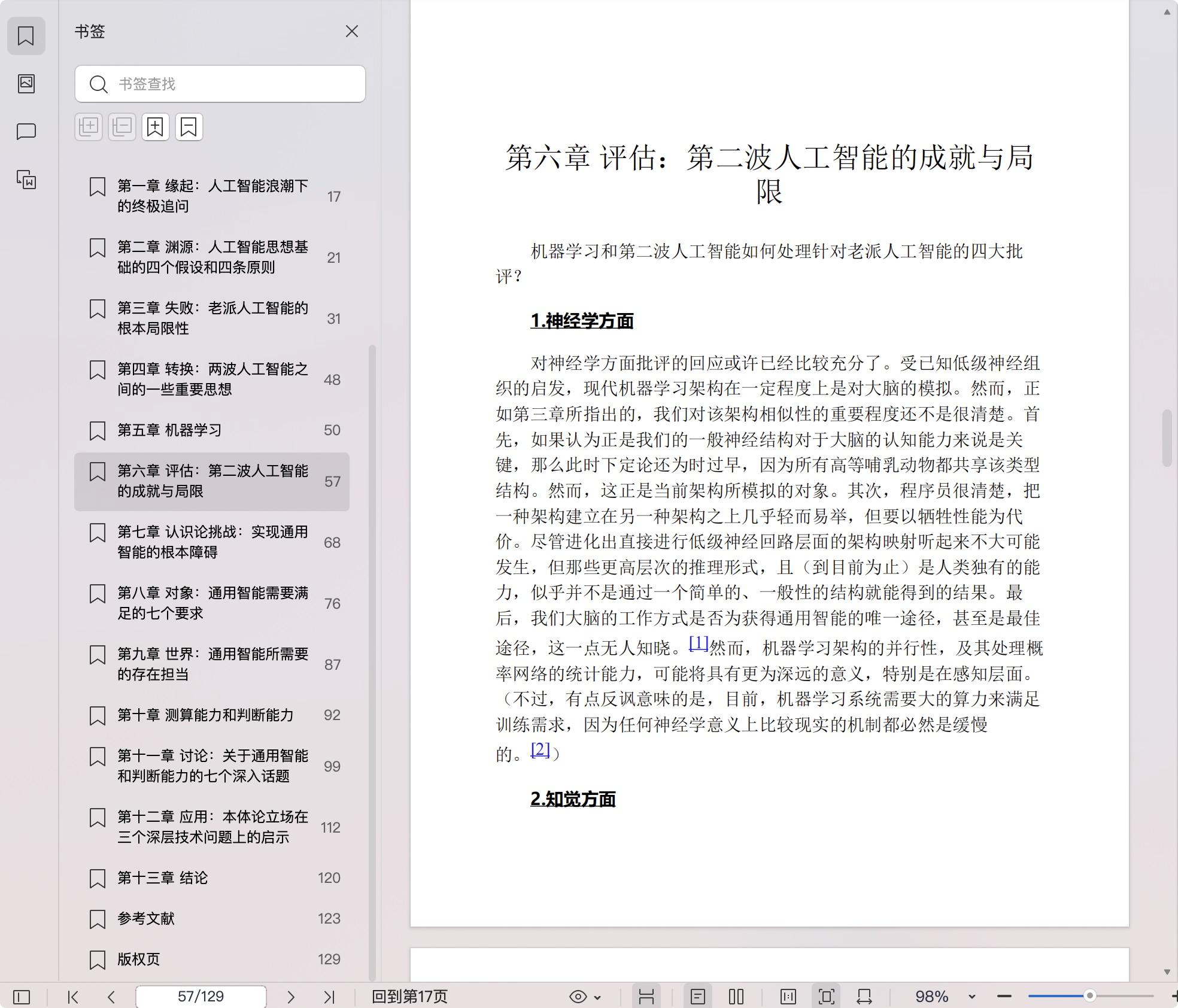Jump to bookmark 第二章 渊源
1178x1008 pixels.
(x=212, y=257)
